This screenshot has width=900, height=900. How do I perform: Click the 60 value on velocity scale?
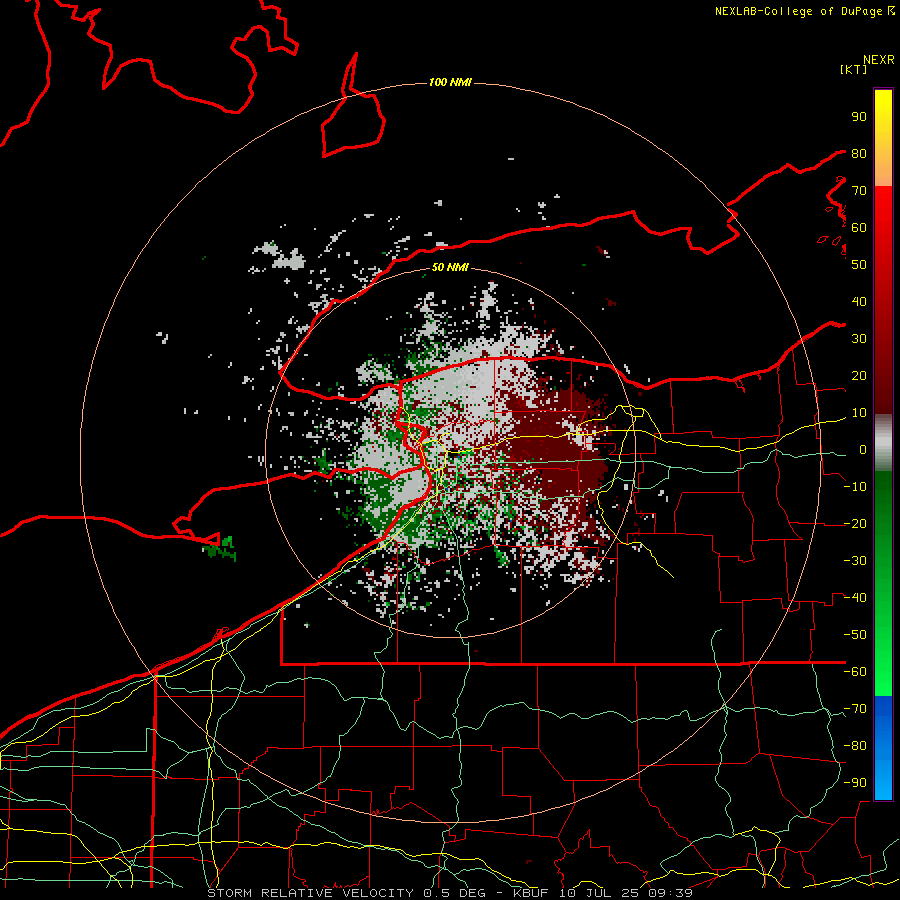[x=859, y=228]
